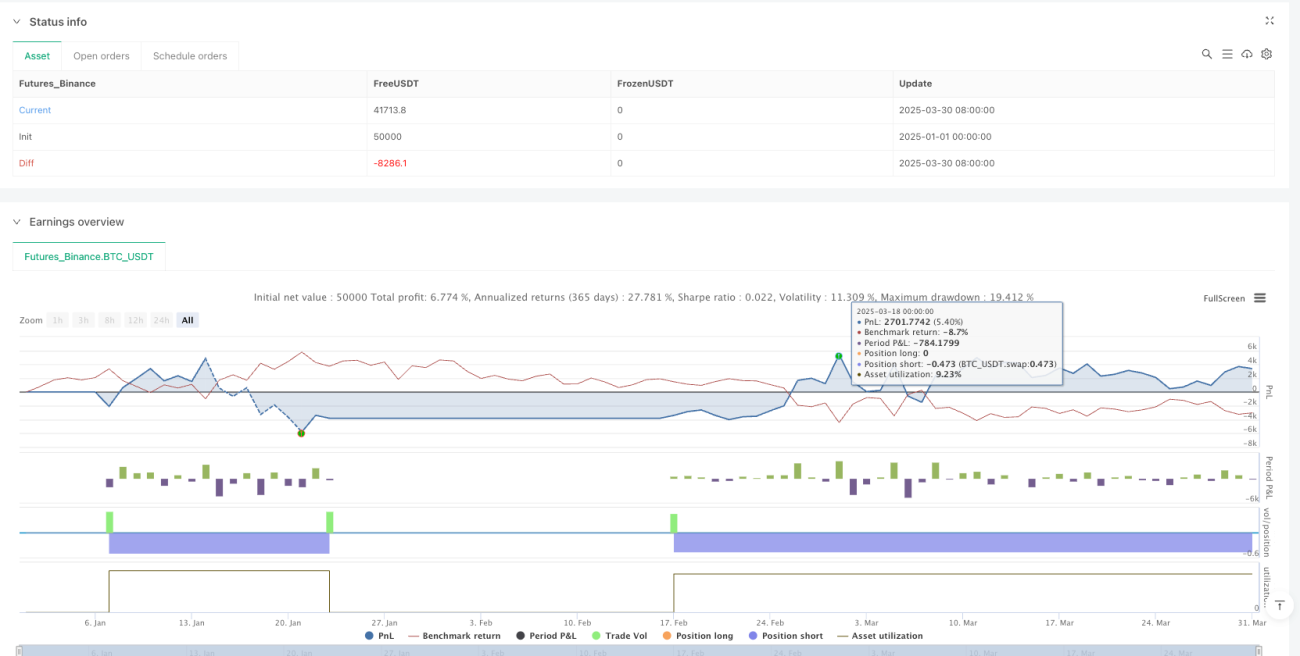Hide the Trade Vol legend series
This screenshot has width=1300, height=656.
[x=622, y=636]
